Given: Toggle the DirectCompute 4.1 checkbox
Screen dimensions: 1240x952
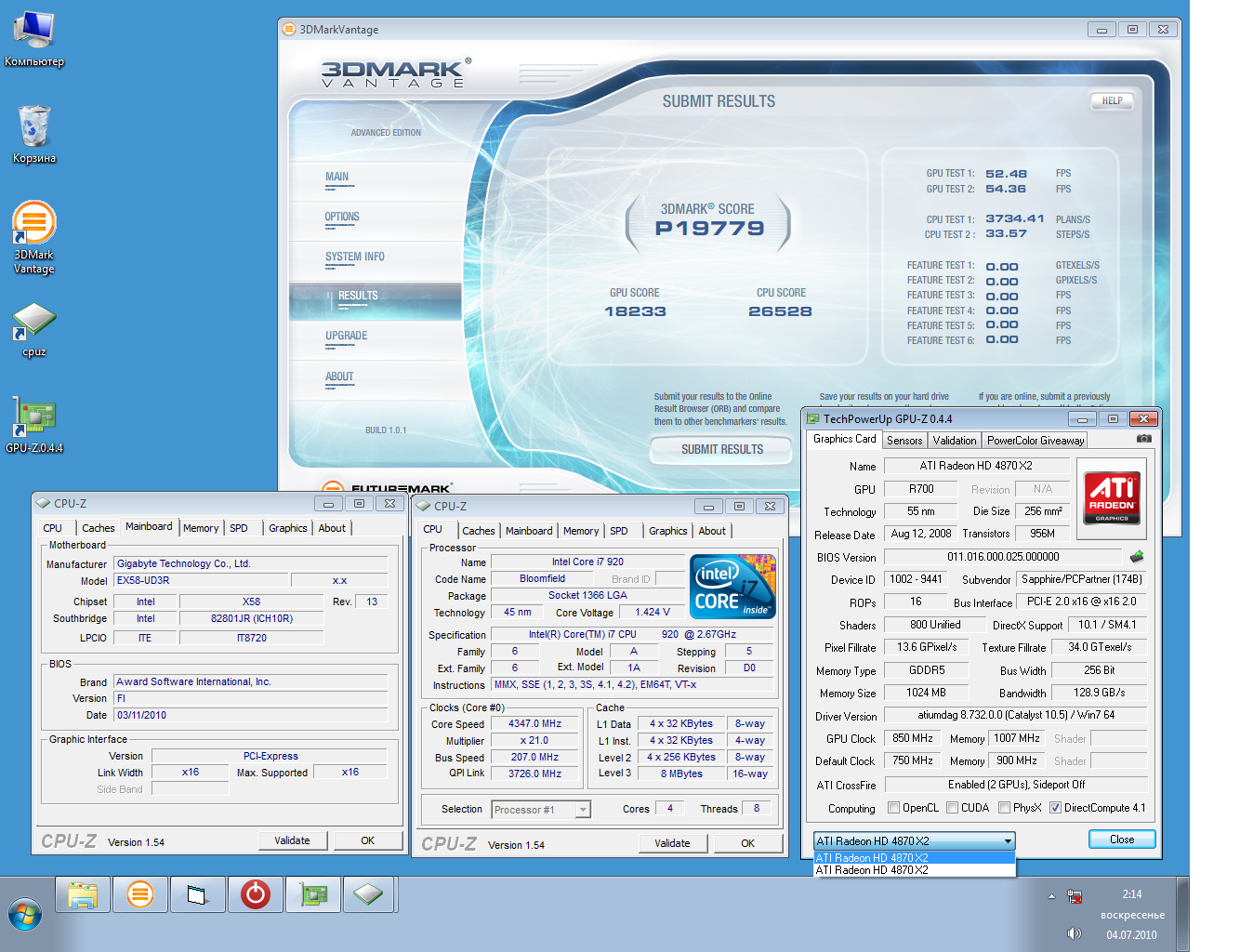Looking at the screenshot, I should (1055, 808).
